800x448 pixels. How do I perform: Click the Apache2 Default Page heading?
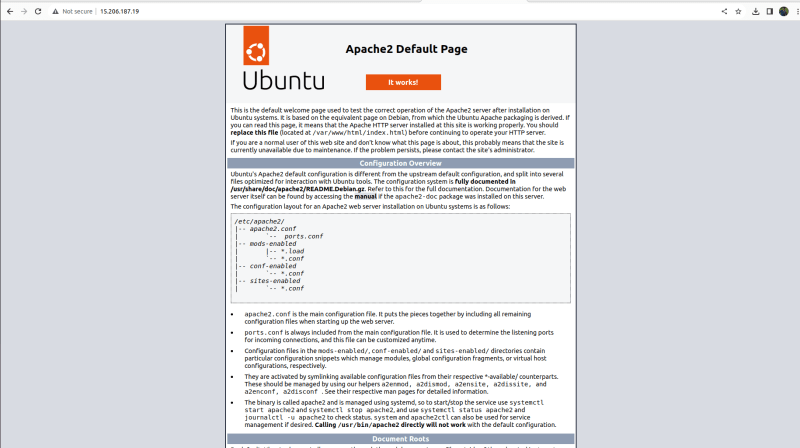pos(406,49)
